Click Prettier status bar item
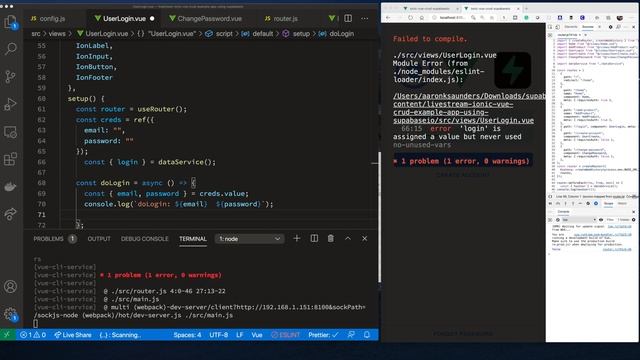 click(x=323, y=335)
